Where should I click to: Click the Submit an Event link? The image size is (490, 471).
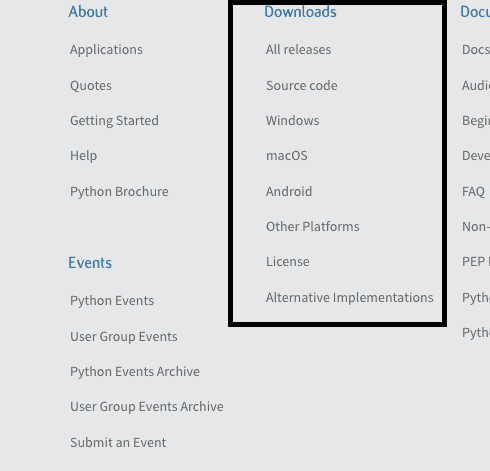[118, 443]
